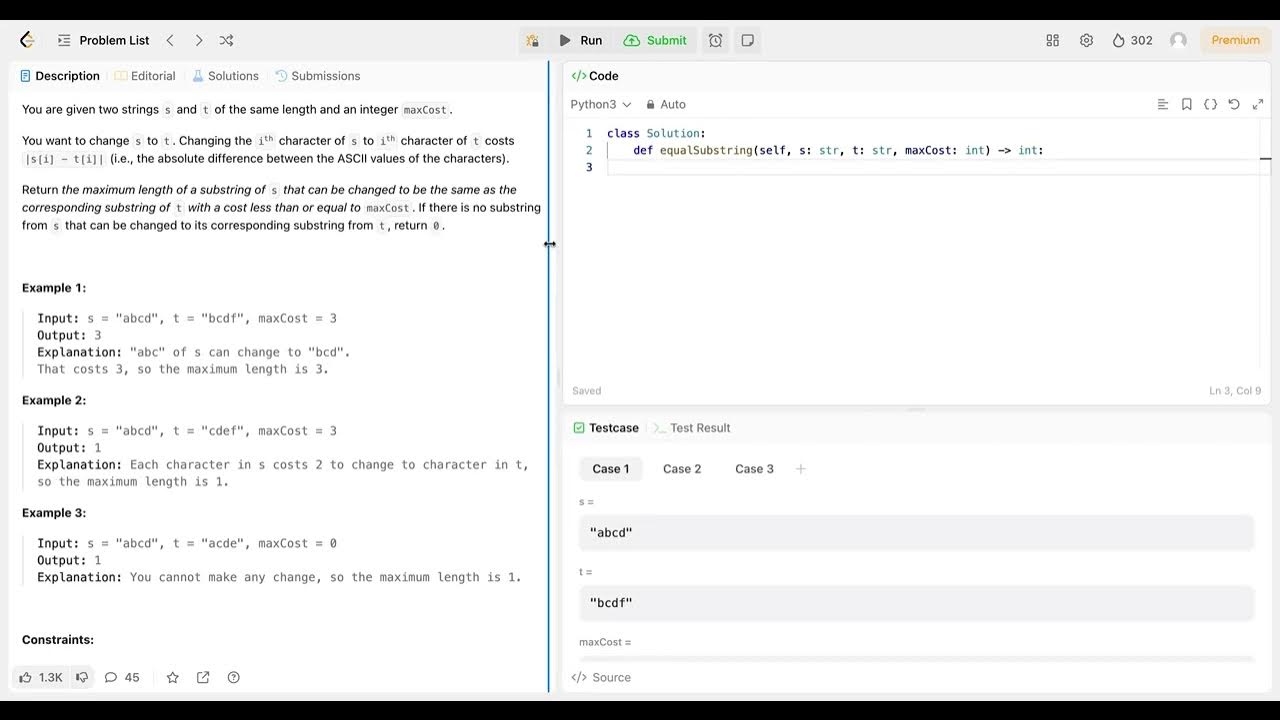Image resolution: width=1280 pixels, height=720 pixels.
Task: Click the "Example 3:" heading
Action: point(54,513)
